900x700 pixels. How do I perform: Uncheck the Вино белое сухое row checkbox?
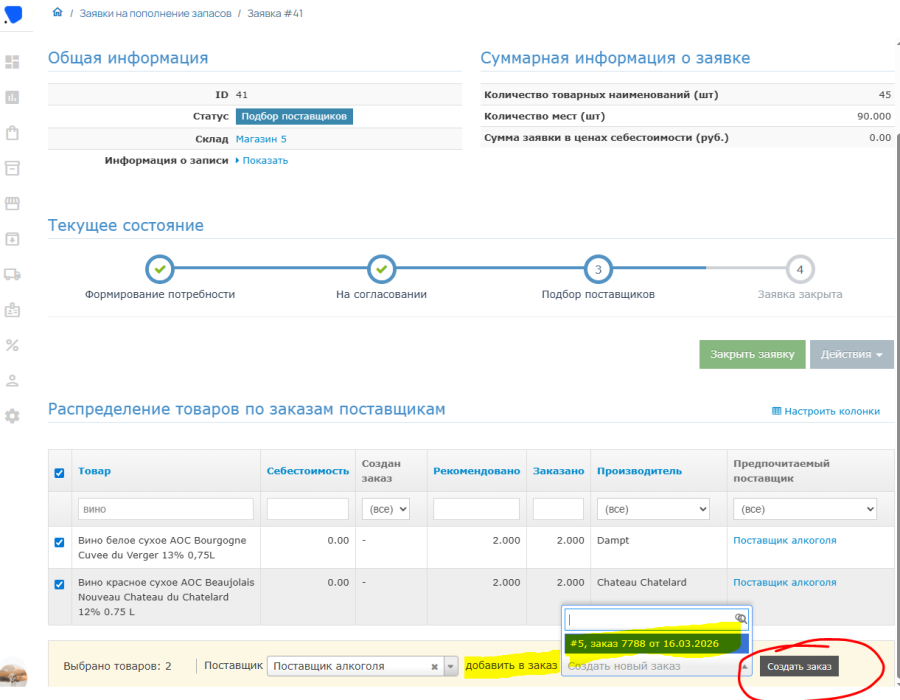[x=59, y=542]
